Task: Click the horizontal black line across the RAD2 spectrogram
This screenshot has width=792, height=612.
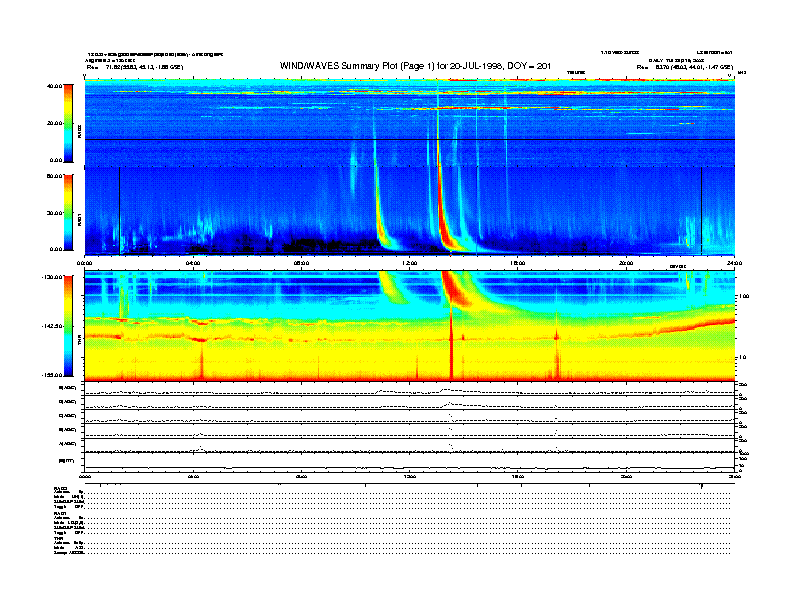Action: click(x=410, y=139)
